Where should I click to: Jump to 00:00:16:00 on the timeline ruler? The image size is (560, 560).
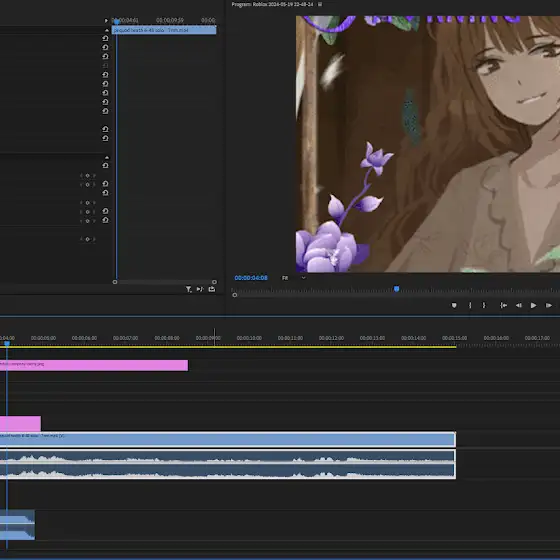point(496,338)
